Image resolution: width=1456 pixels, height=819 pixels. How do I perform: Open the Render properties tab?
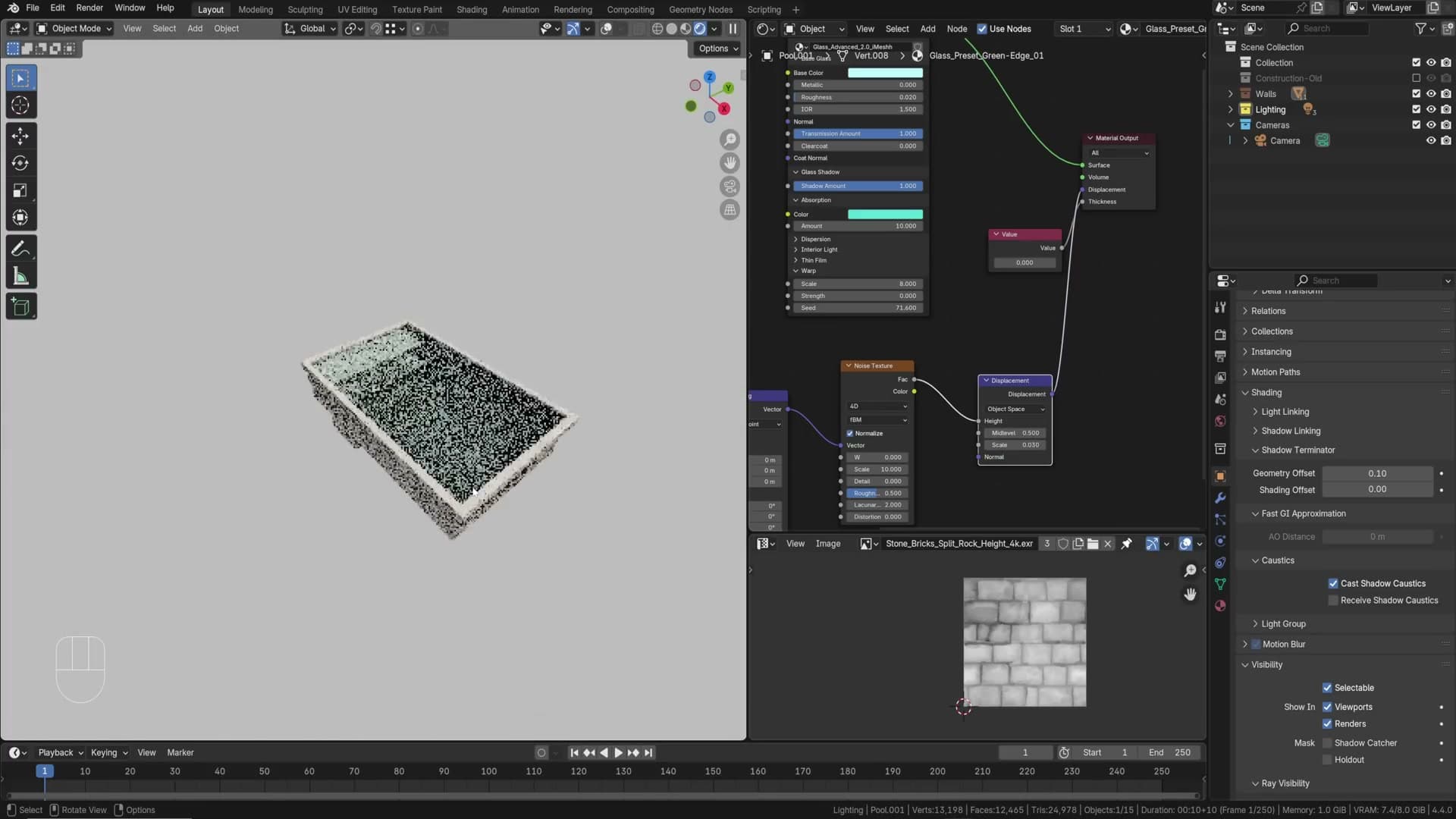1220,334
